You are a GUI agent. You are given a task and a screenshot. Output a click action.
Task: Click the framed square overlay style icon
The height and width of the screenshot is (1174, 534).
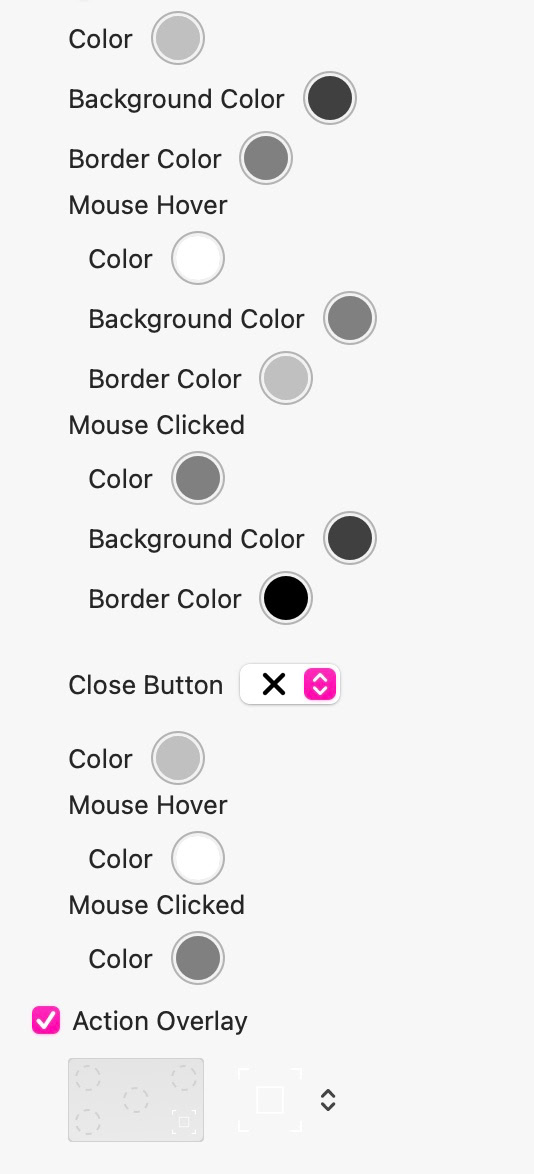(x=270, y=1100)
